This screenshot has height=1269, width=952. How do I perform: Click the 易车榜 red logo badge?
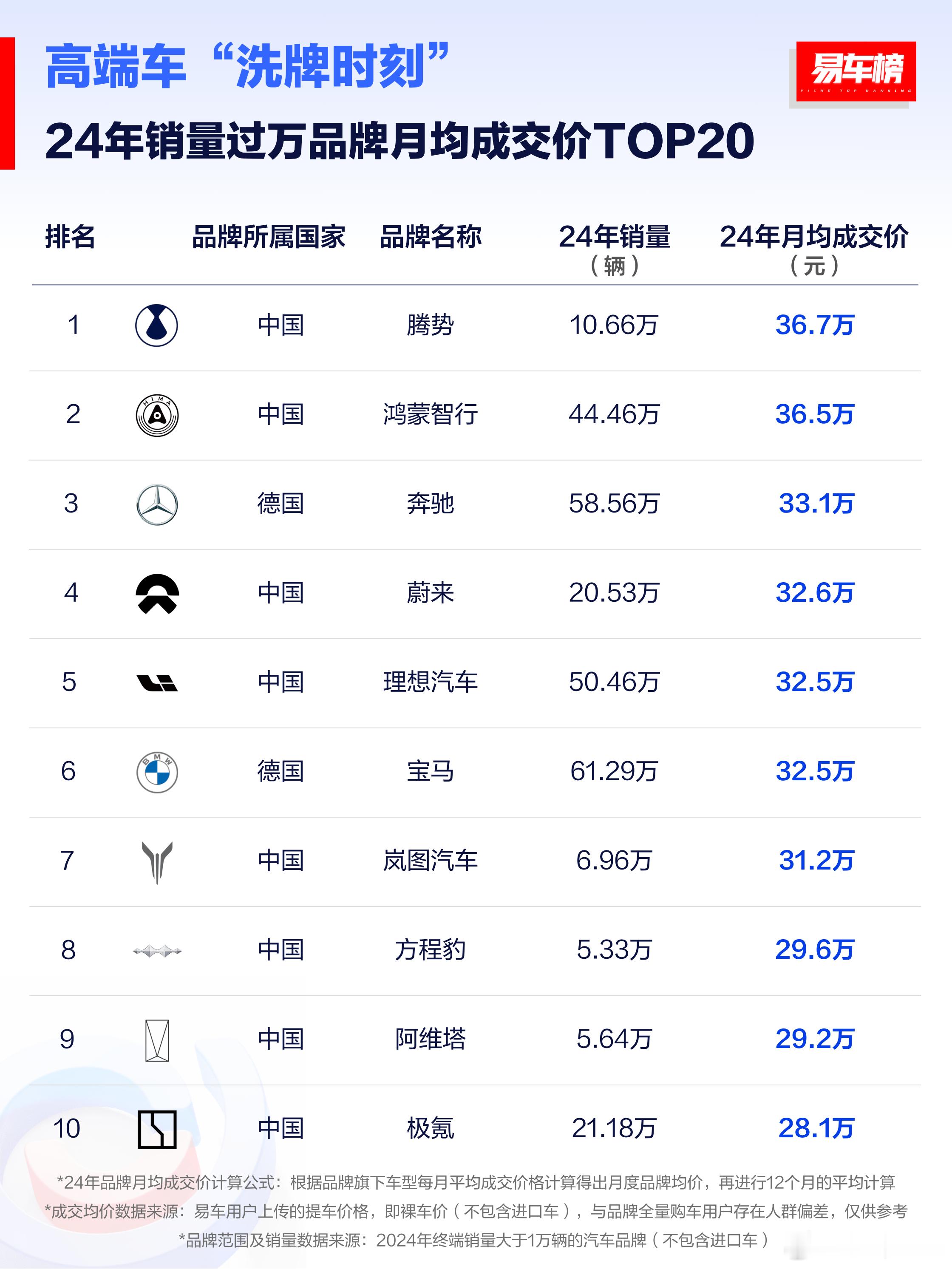[856, 71]
